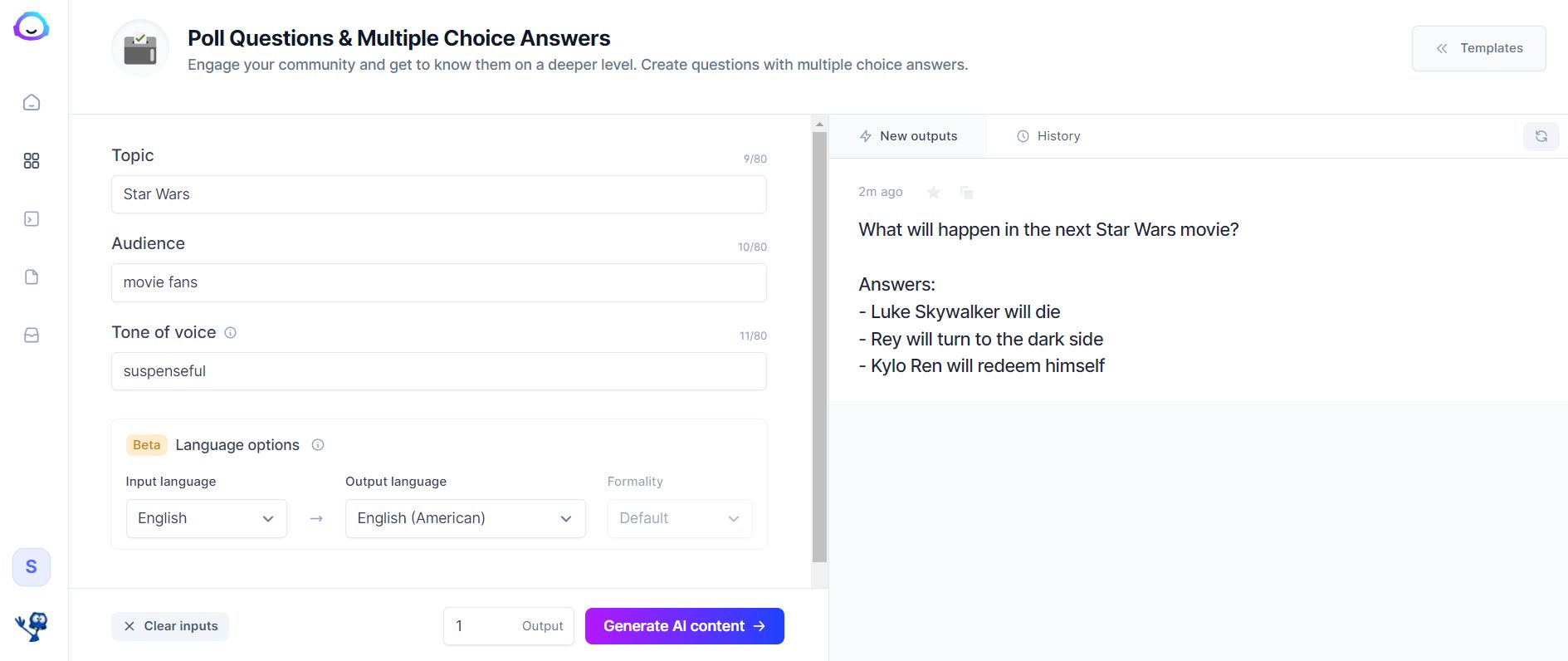Viewport: 1568px width, 661px height.
Task: Click the Clear inputs button
Action: click(170, 626)
